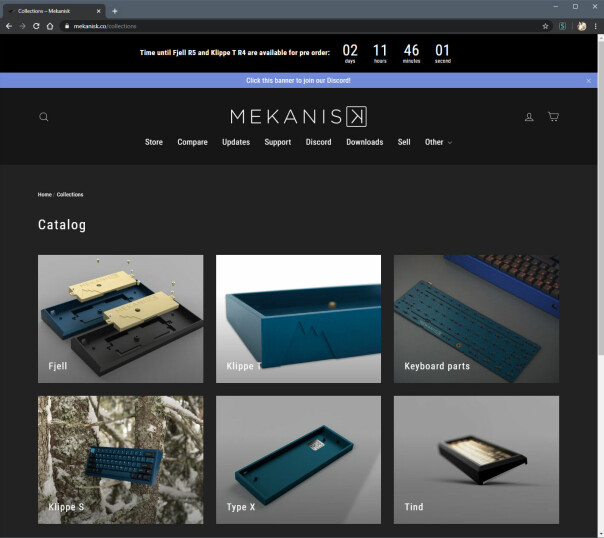Open the Klippe S collection thumbnail
The width and height of the screenshot is (604, 538).
121,460
